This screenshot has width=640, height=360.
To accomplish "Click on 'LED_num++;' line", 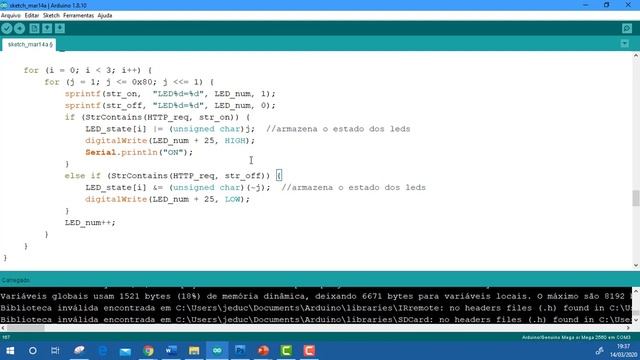I will [x=90, y=222].
